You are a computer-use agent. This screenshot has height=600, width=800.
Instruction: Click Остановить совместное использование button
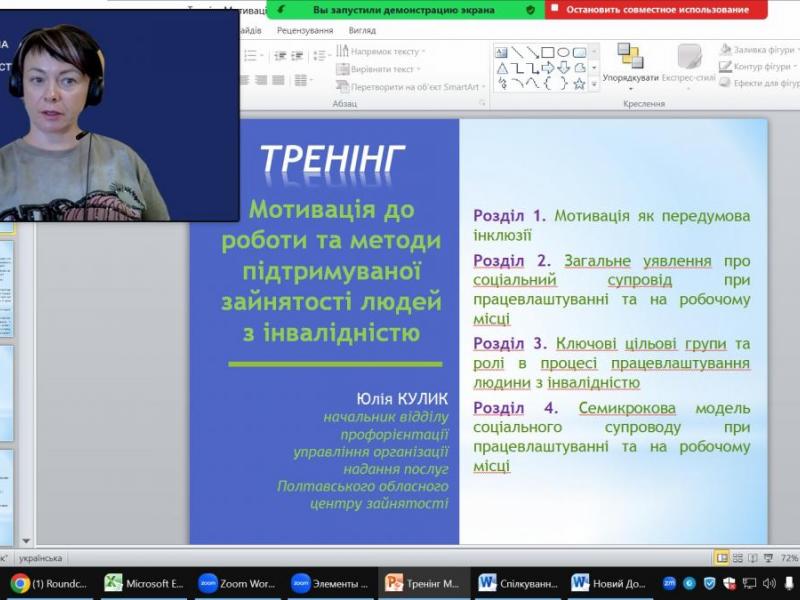656,10
